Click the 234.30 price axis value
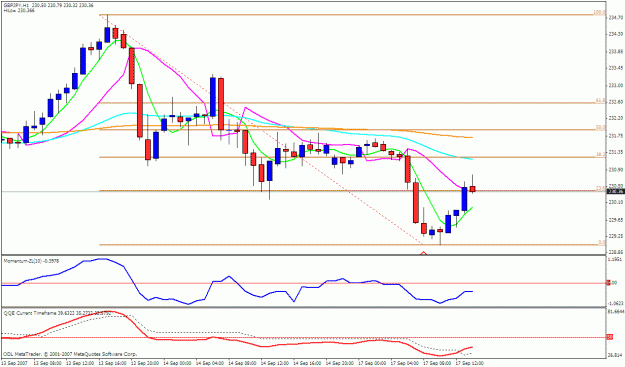Image resolution: width=625 pixels, height=367 pixels. [616, 34]
